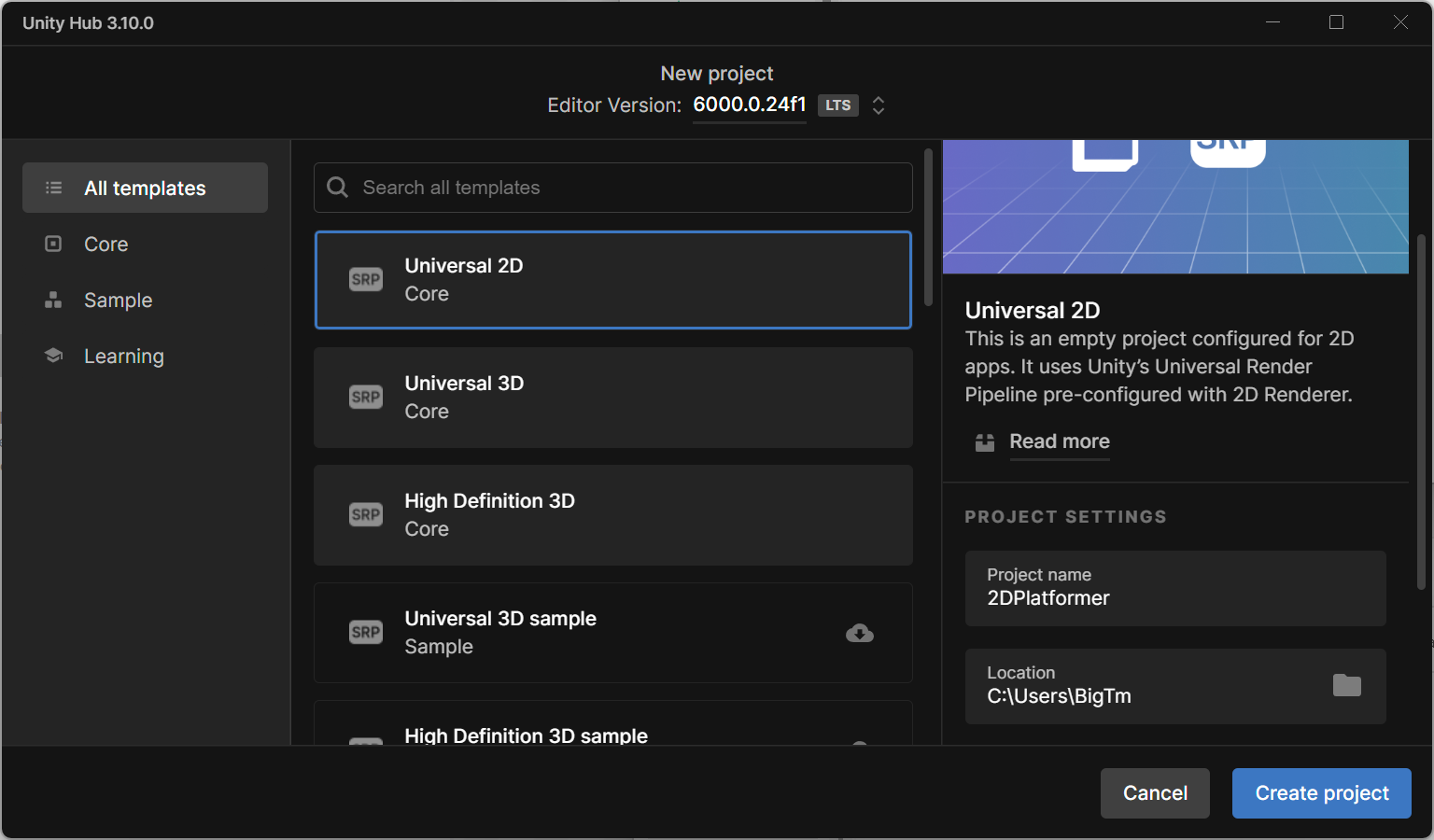Image resolution: width=1434 pixels, height=840 pixels.
Task: Click the Sample templates icon
Action: [53, 300]
